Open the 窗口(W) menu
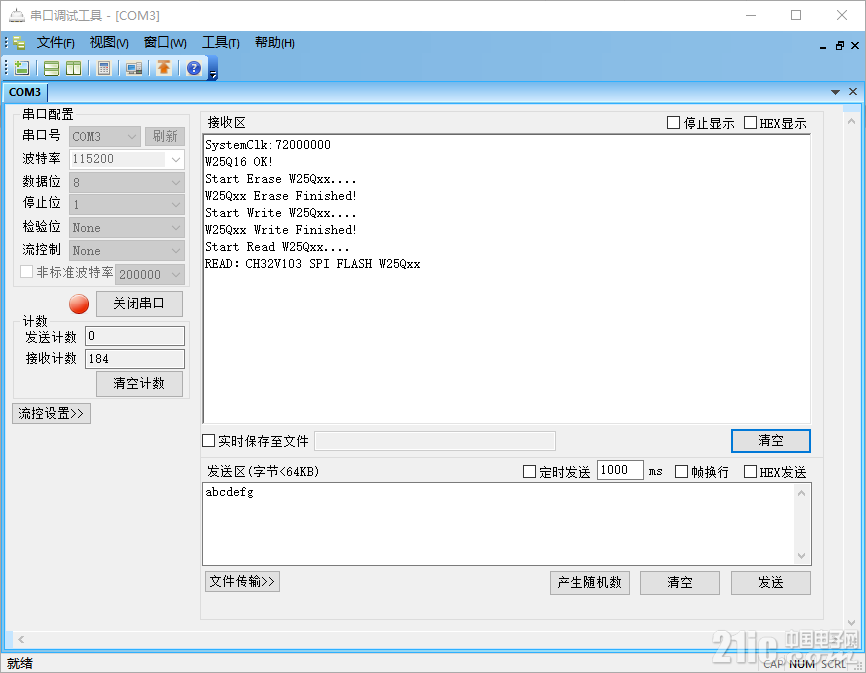 pos(165,43)
